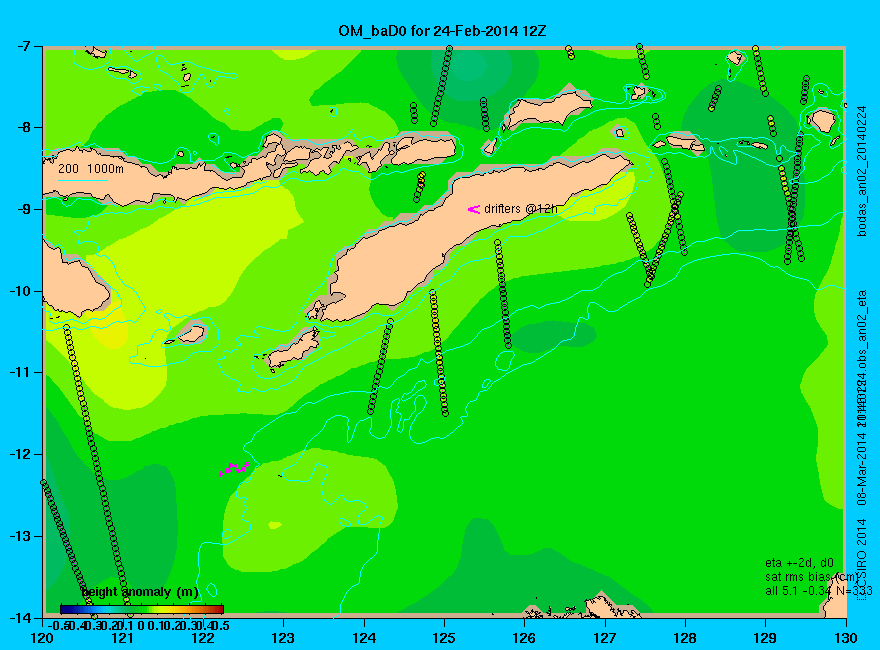Click longitude axis label "123"
This screenshot has width=880, height=650.
pos(283,638)
